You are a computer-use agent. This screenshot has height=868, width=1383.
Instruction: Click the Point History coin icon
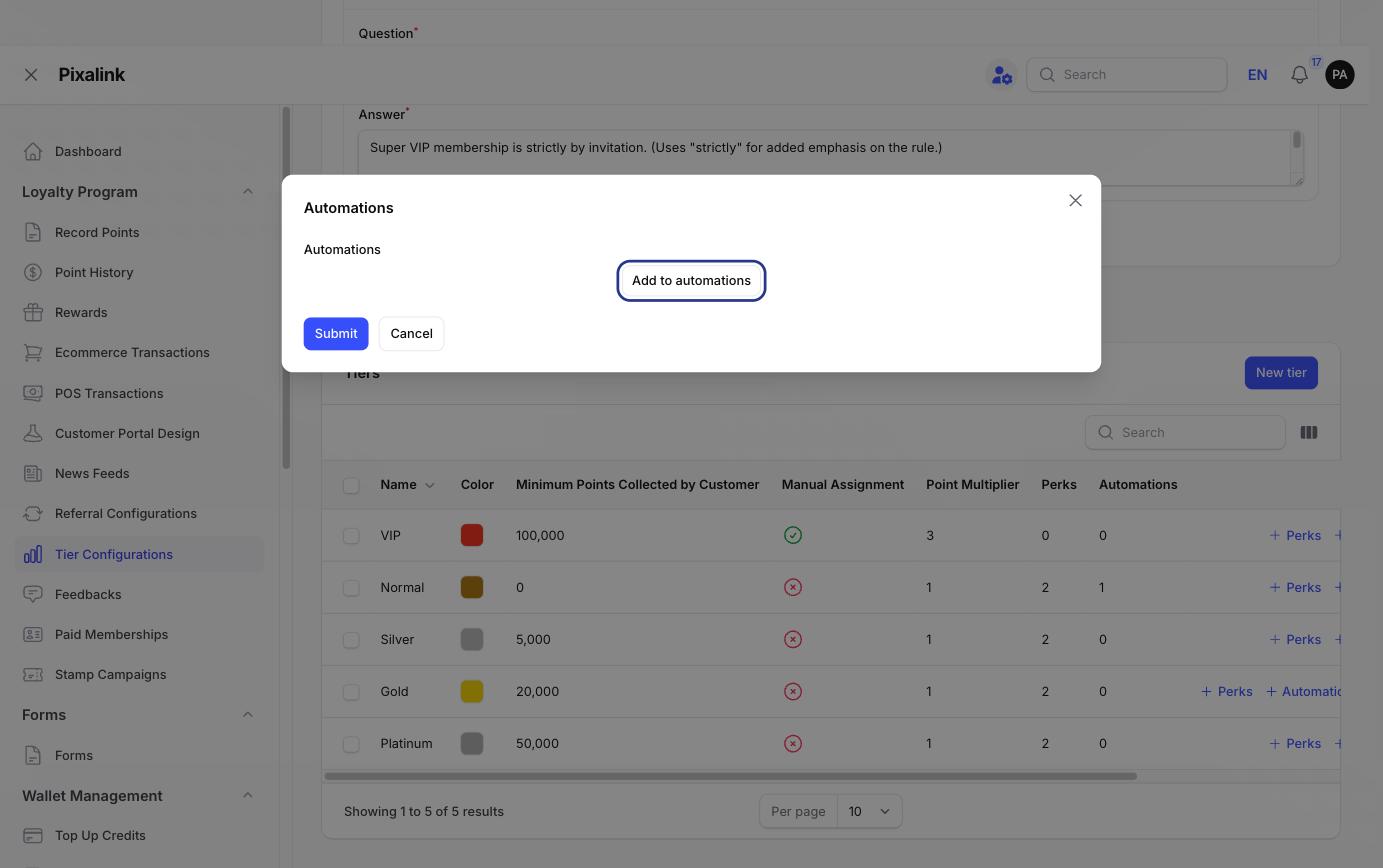[x=33, y=273]
